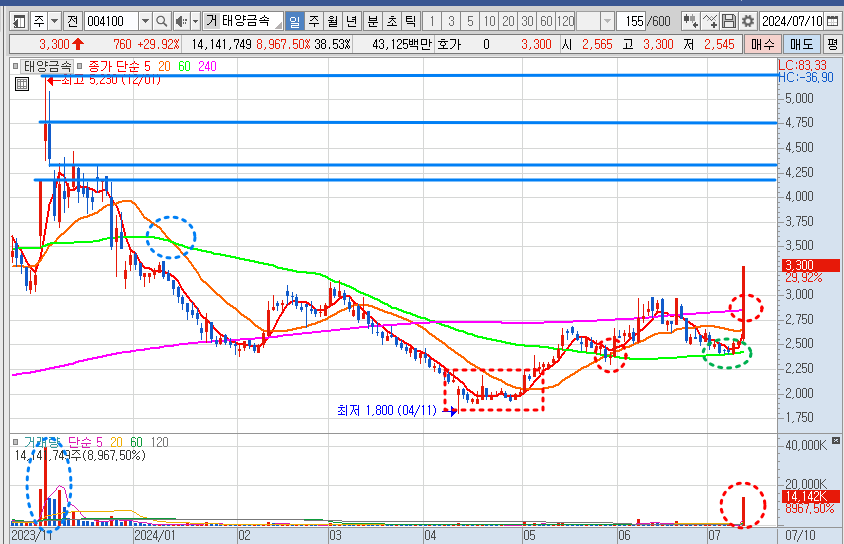Viewport: 844px width, 544px height.
Task: Expand the sound options dropdown arrow
Action: tap(195, 22)
